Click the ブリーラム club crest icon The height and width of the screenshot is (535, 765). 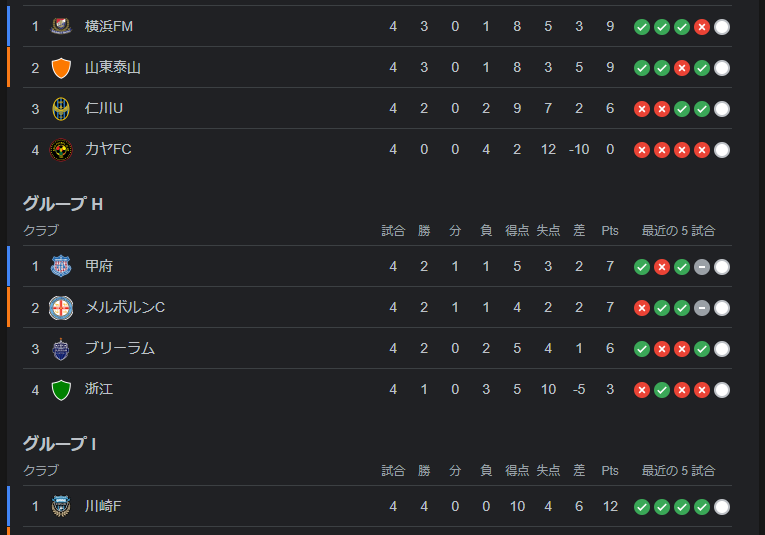pyautogui.click(x=61, y=349)
